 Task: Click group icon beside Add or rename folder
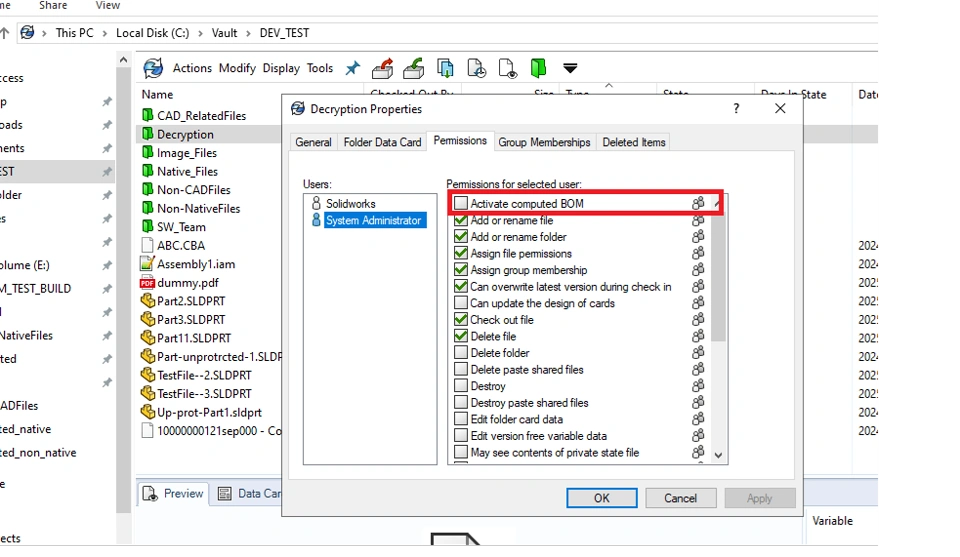point(698,236)
